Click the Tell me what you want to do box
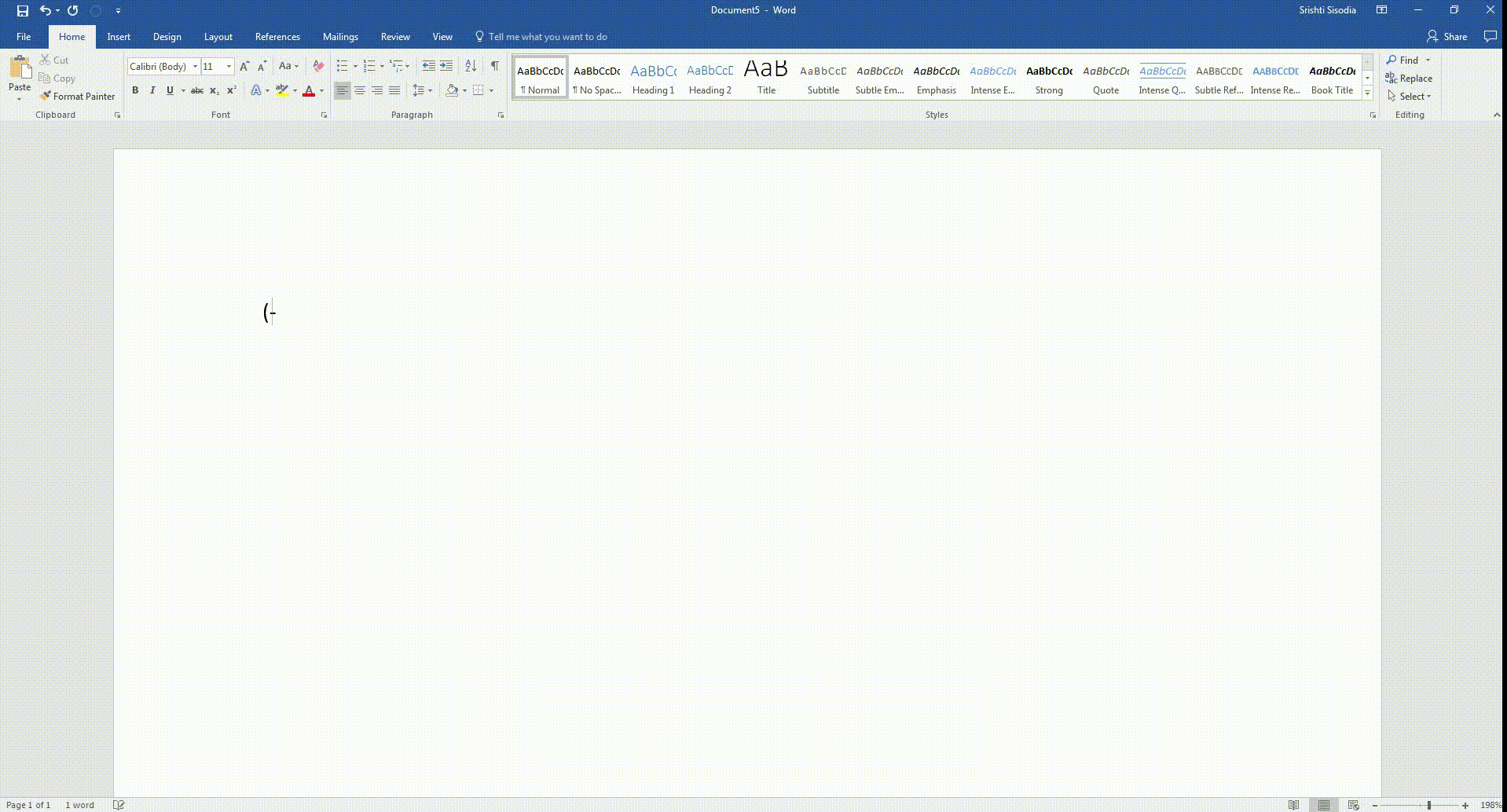Viewport: 1507px width, 812px height. 541,37
